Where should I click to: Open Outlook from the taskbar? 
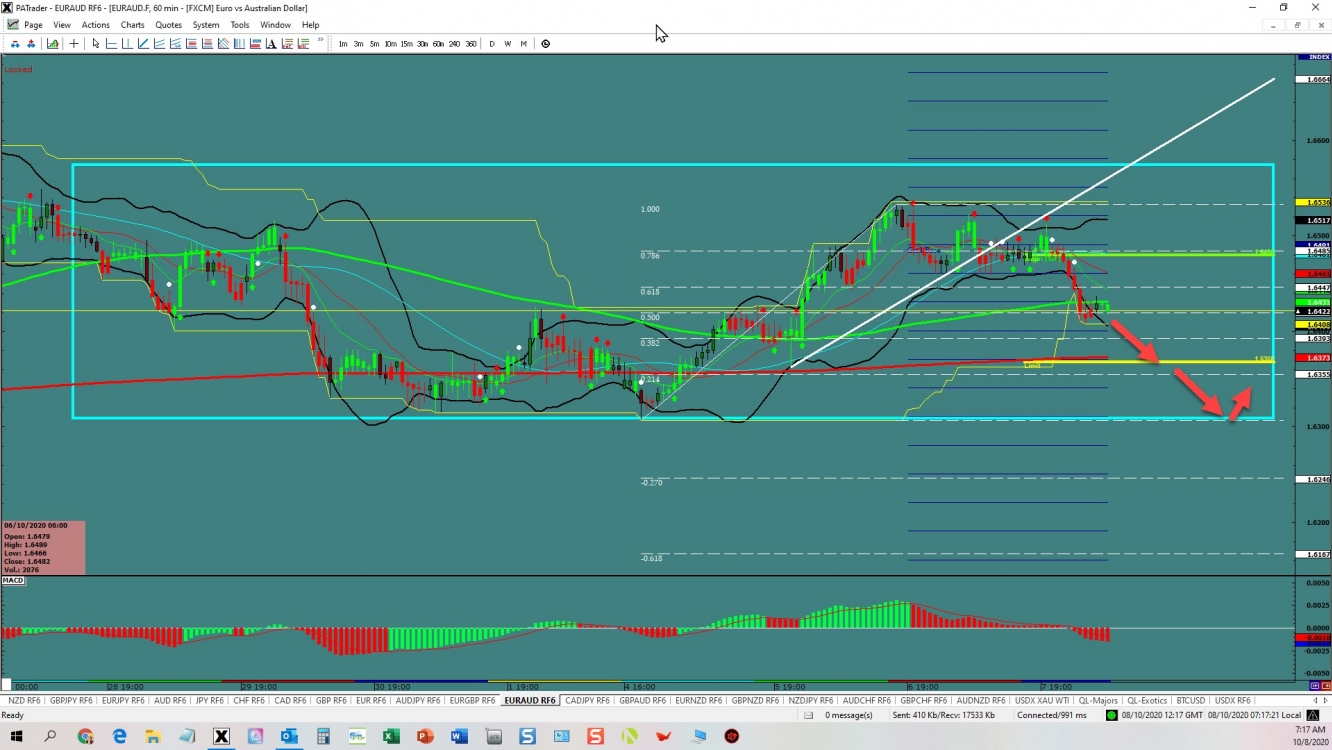click(289, 737)
